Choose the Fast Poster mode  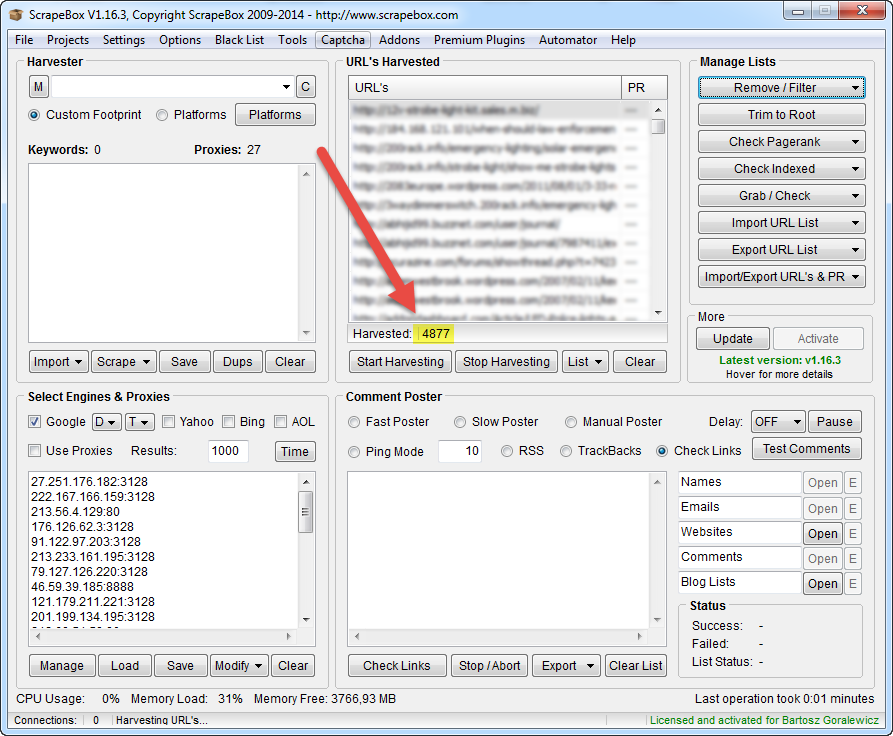click(354, 422)
